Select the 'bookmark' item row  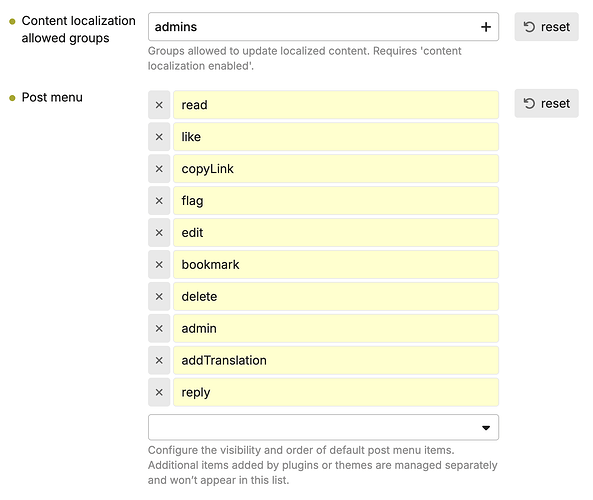[336, 265]
